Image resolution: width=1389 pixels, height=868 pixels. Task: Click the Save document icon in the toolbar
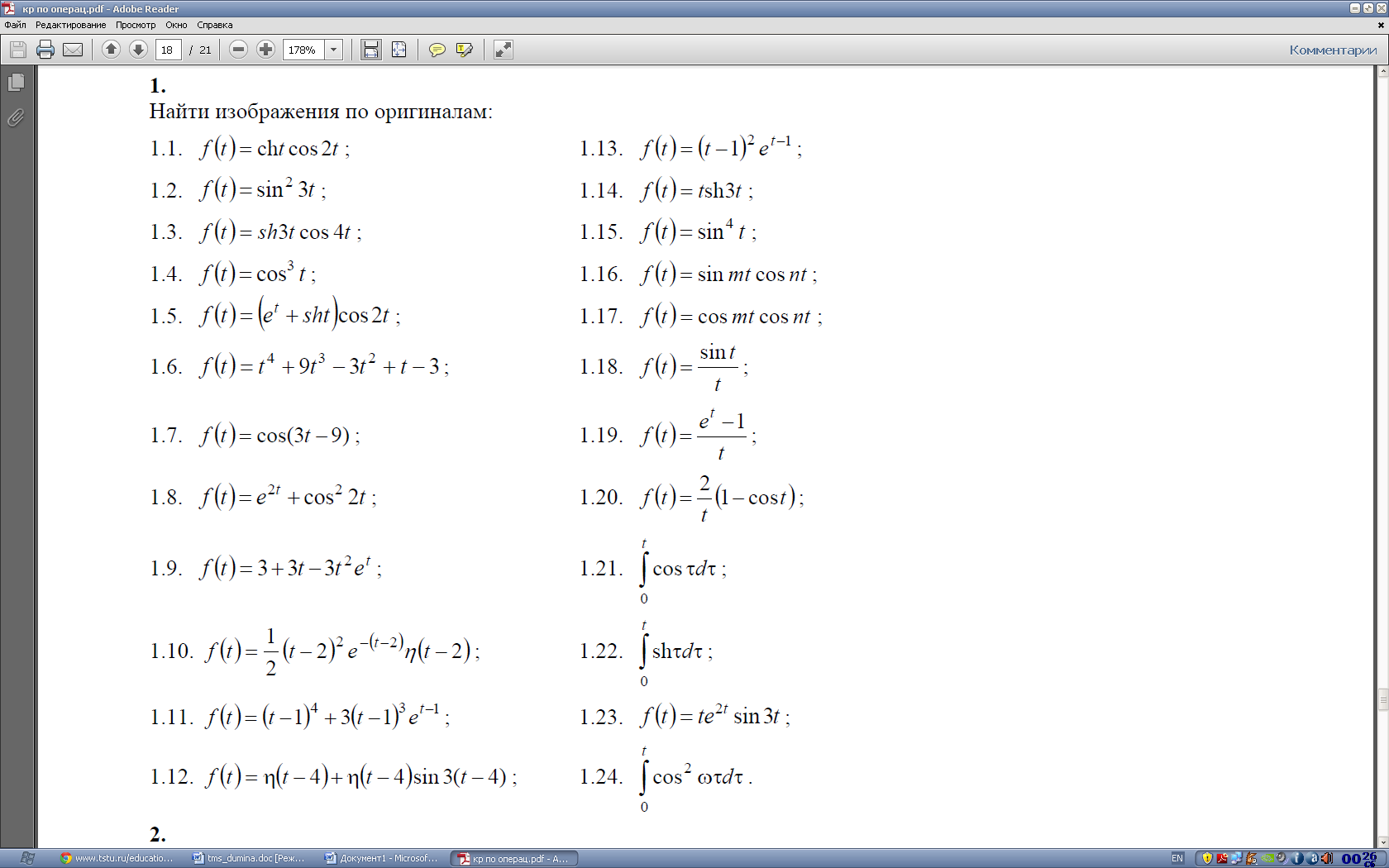tap(18, 50)
